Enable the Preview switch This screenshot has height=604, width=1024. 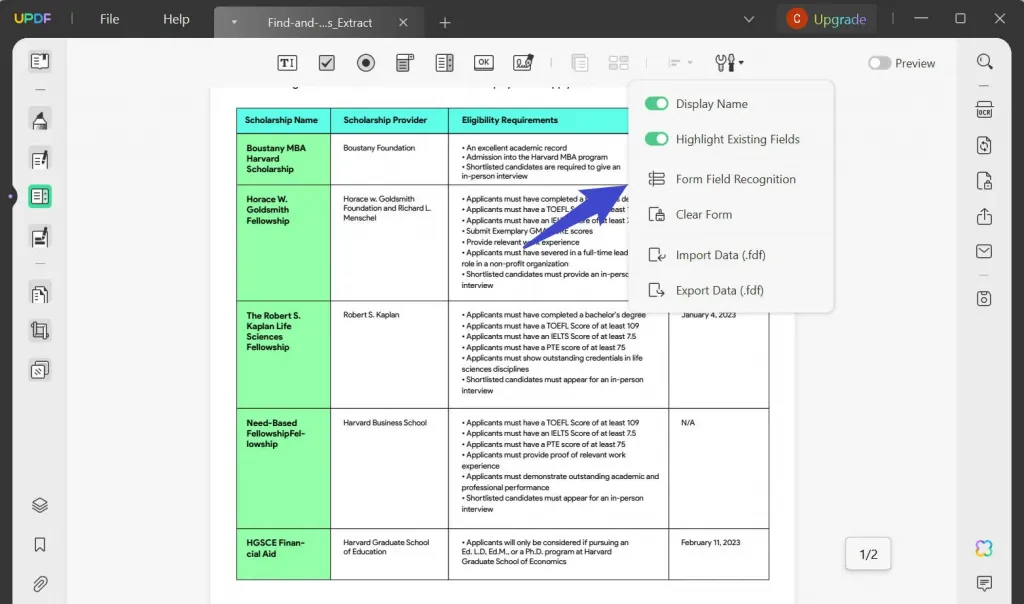point(879,63)
